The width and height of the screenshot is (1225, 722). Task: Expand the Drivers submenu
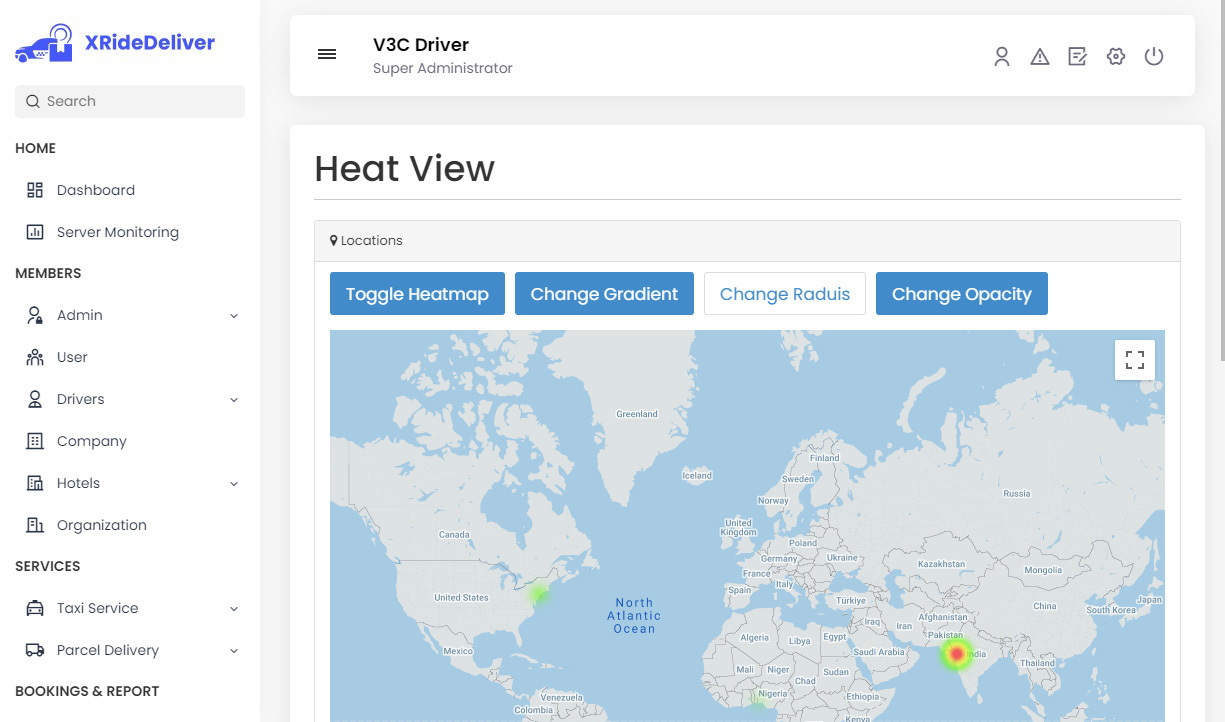click(x=234, y=400)
